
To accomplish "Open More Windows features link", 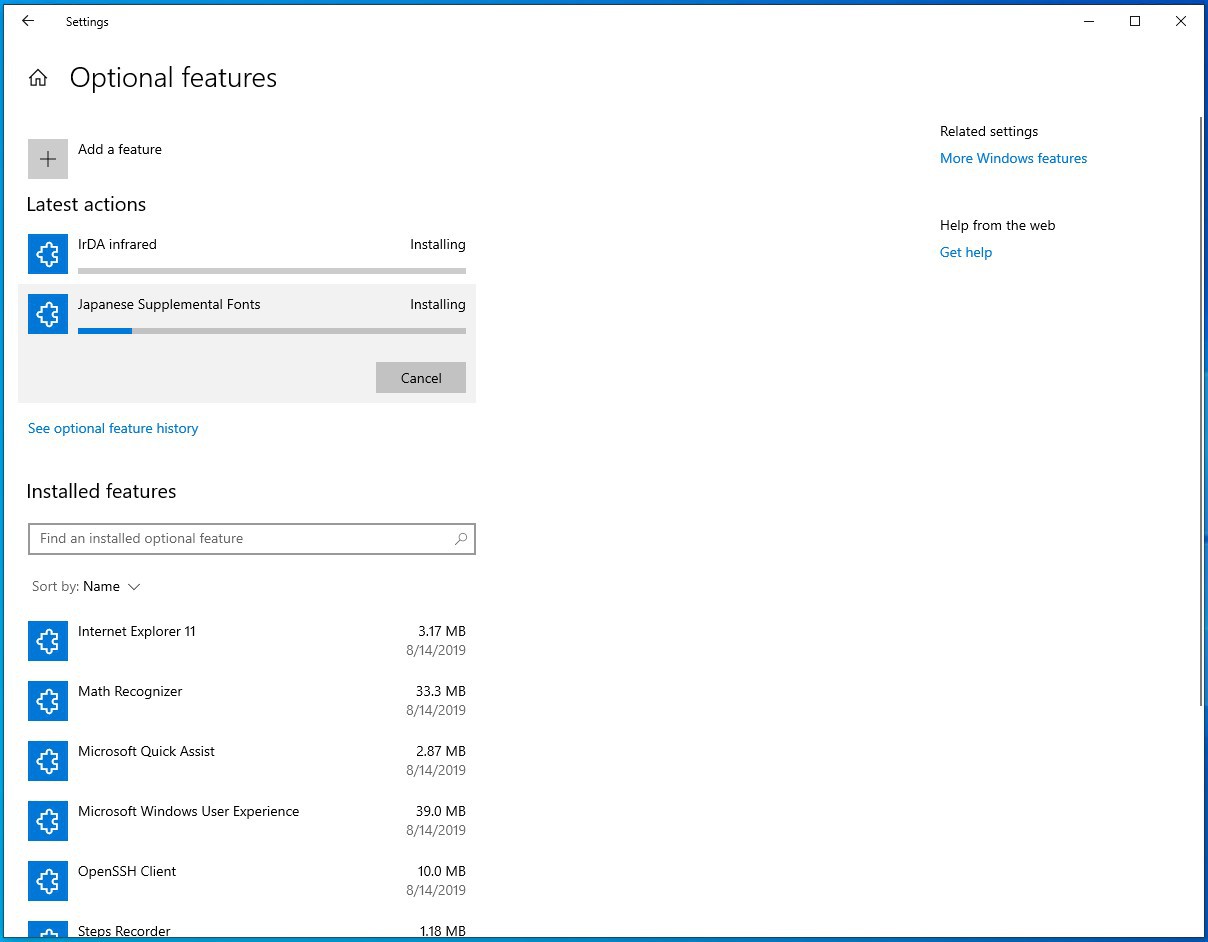I will (x=1013, y=158).
